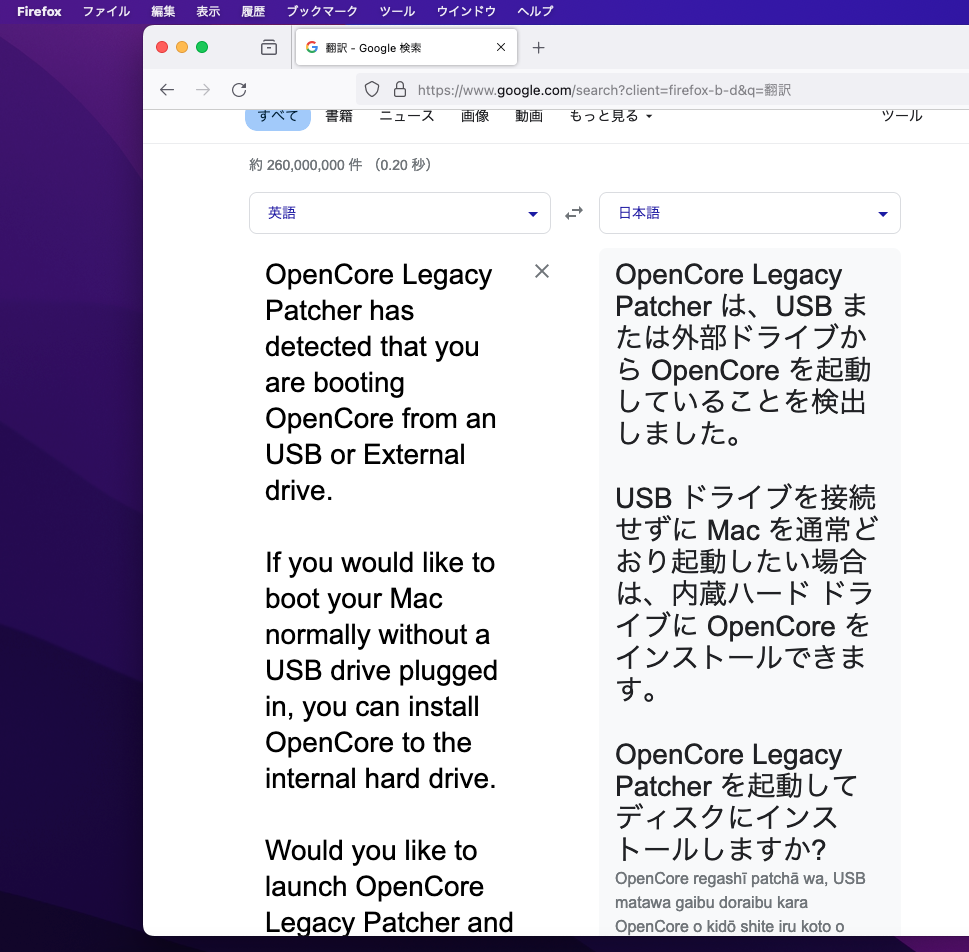Screen dimensions: 969x952
Task: Open the 表示 menu
Action: [x=208, y=11]
